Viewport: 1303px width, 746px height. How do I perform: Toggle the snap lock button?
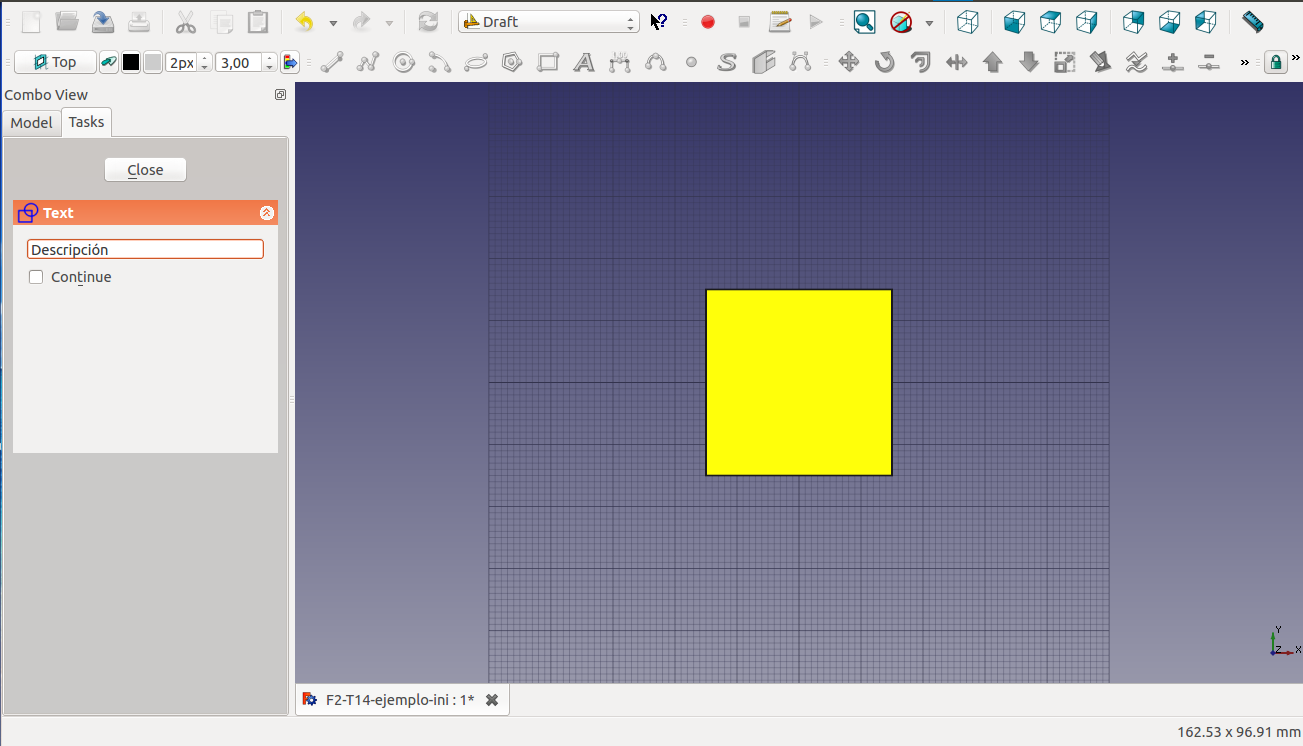coord(1275,63)
